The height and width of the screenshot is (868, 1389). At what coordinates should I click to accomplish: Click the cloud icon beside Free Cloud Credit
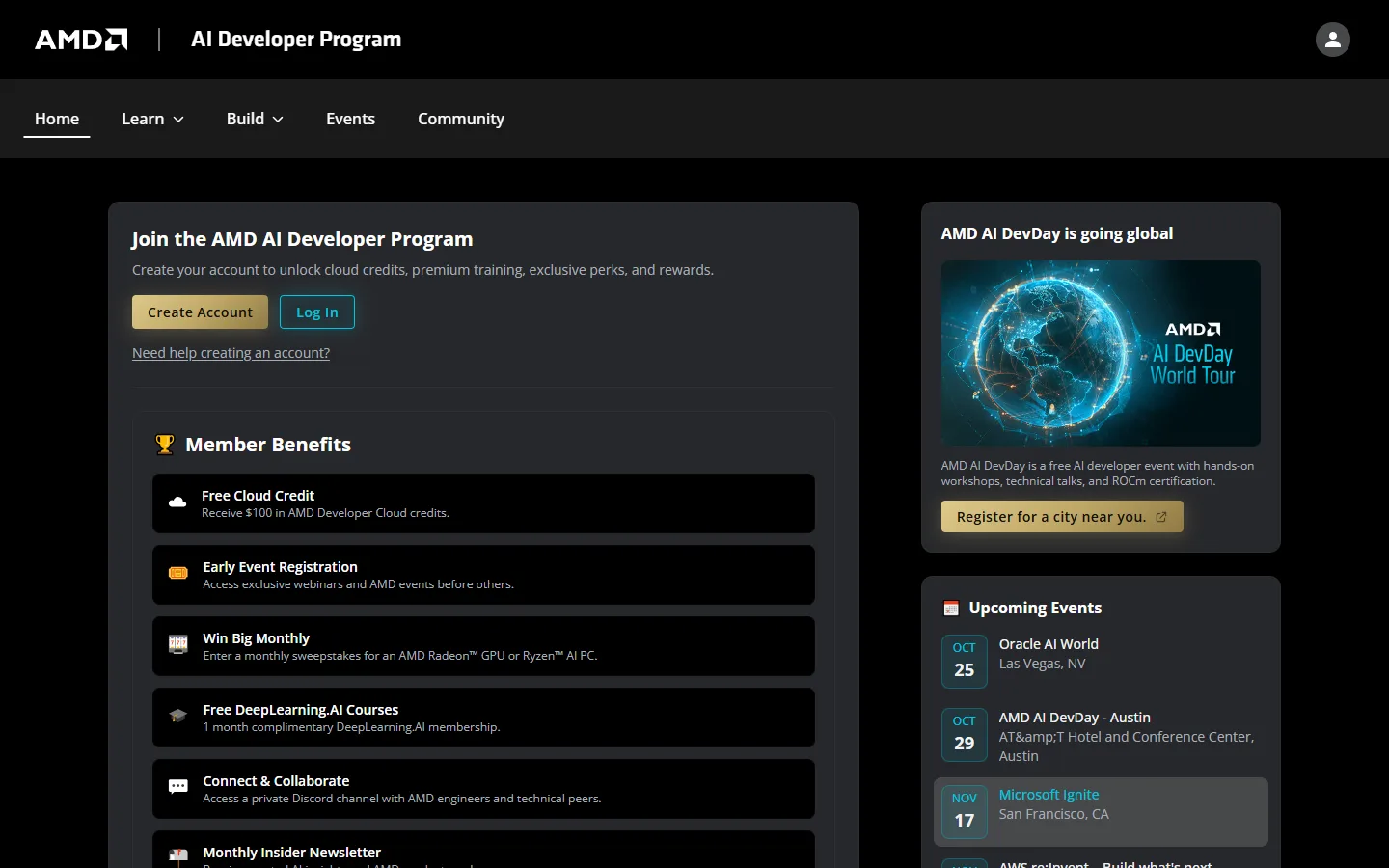tap(177, 502)
